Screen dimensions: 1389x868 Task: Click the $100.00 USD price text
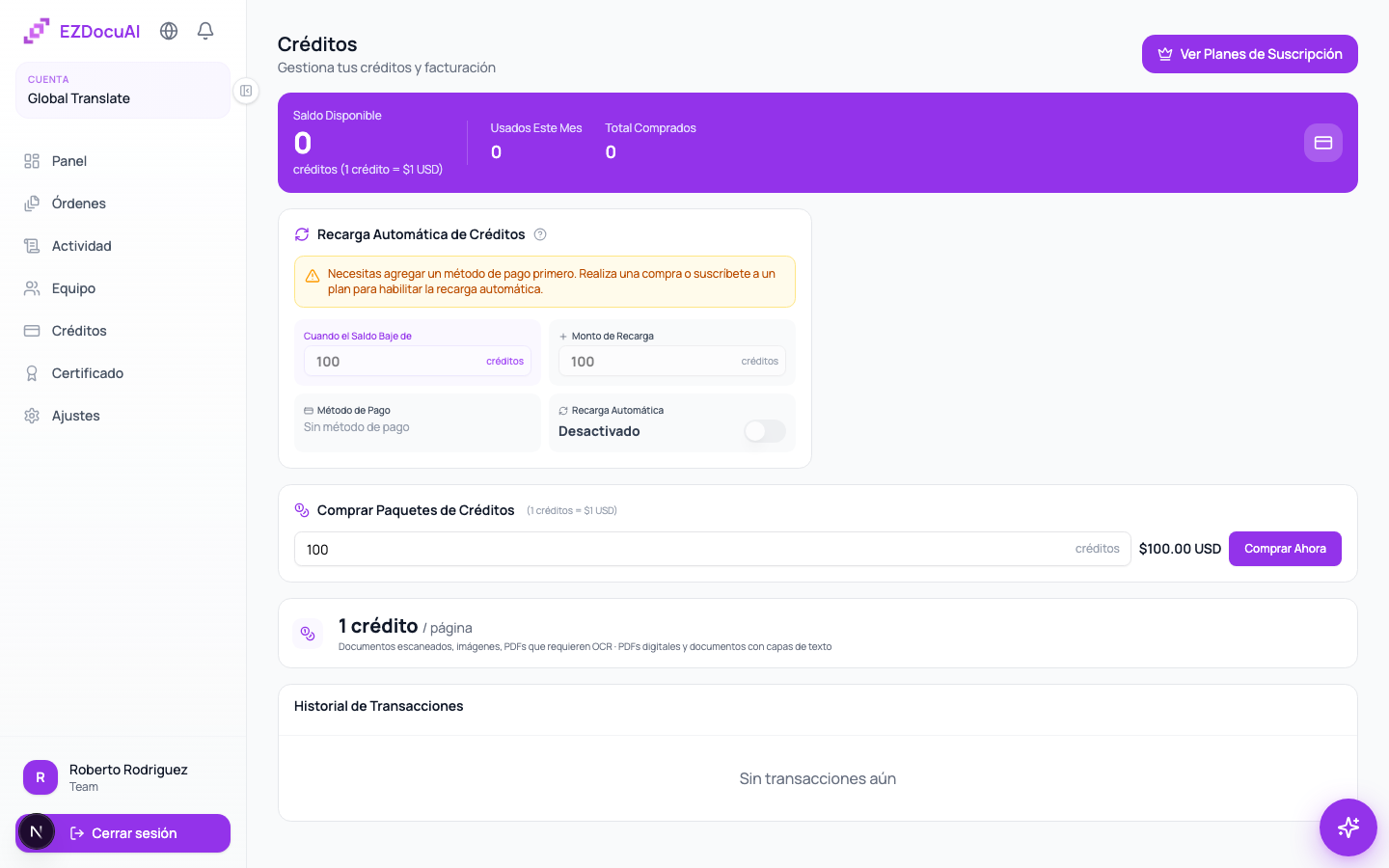click(x=1180, y=549)
